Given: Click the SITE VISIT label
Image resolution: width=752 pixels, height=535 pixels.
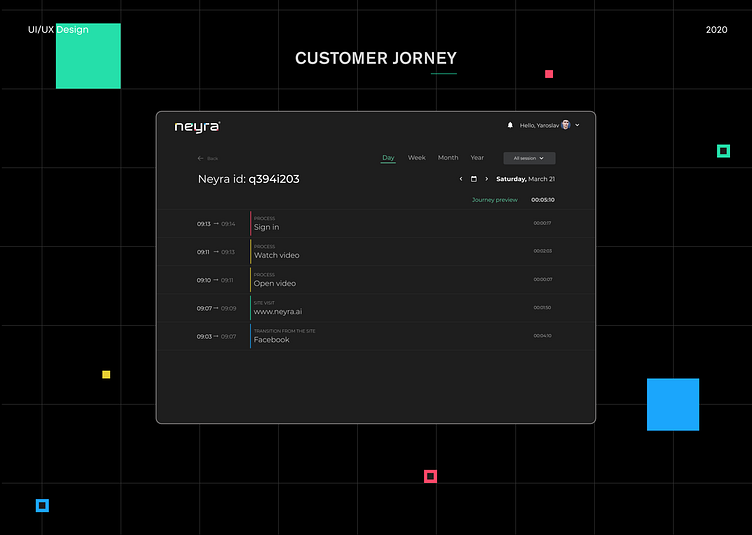Looking at the screenshot, I should 264,303.
